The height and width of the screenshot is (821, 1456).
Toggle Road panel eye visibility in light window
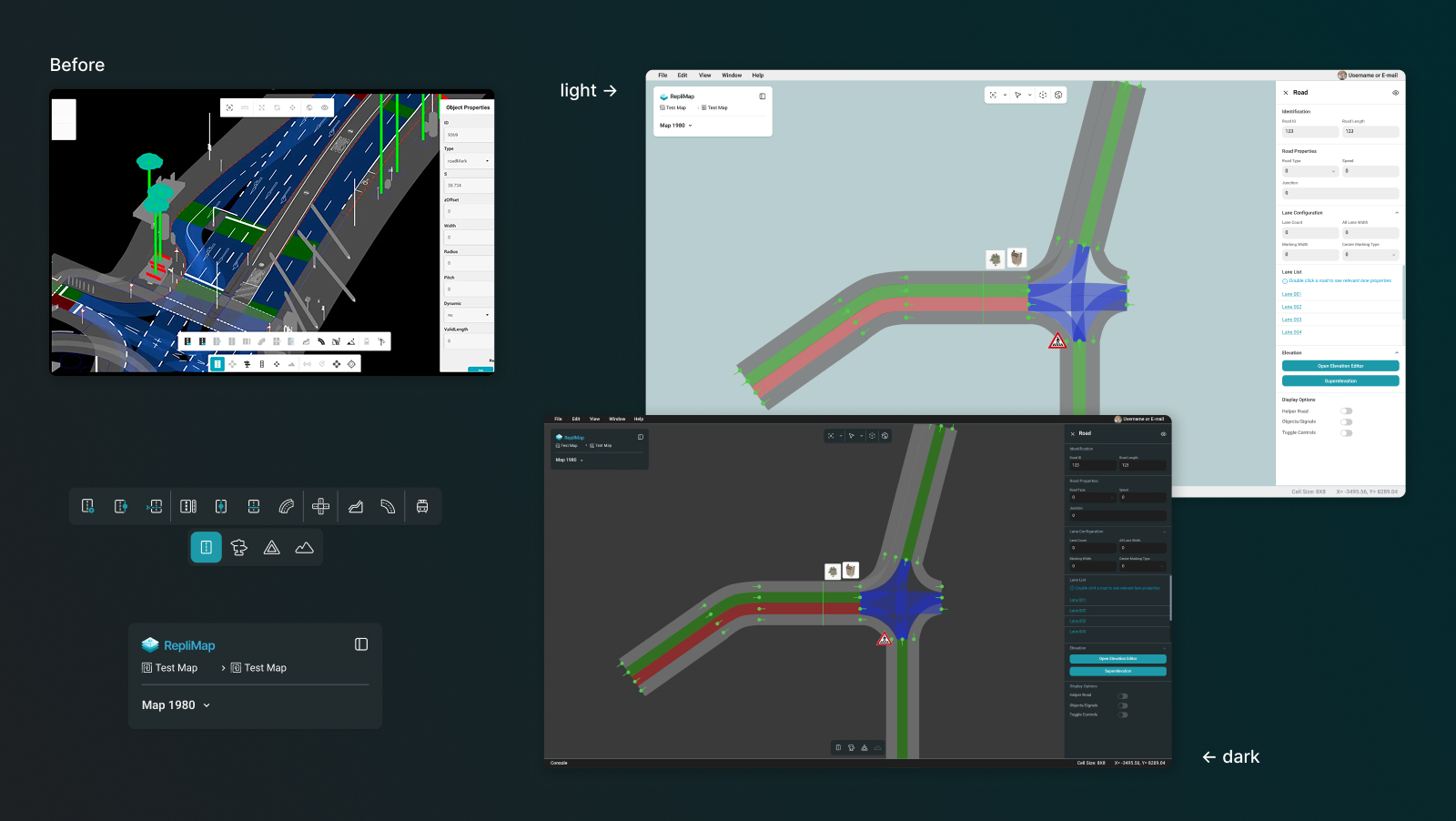(1395, 93)
